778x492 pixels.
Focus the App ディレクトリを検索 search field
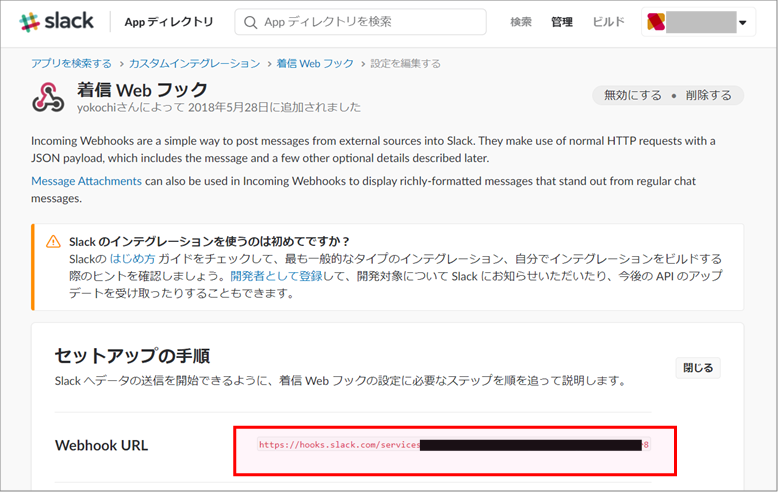[x=360, y=22]
